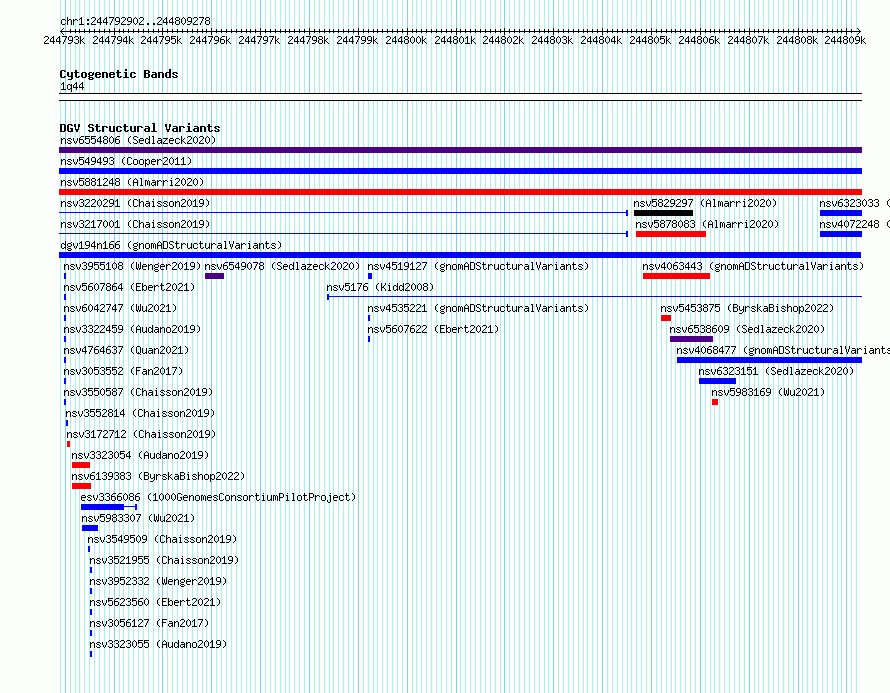Select the purple nsv6538609 variant bar
Viewport: 890px width, 693px height.
691,339
